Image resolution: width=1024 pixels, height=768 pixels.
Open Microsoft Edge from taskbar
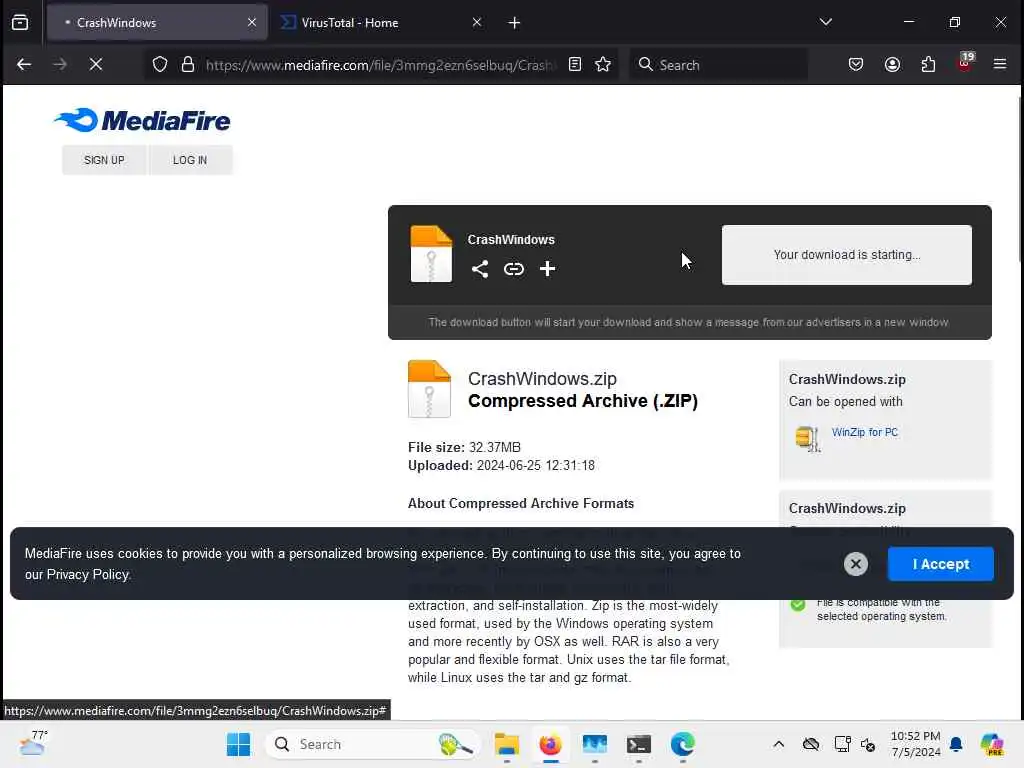click(682, 744)
